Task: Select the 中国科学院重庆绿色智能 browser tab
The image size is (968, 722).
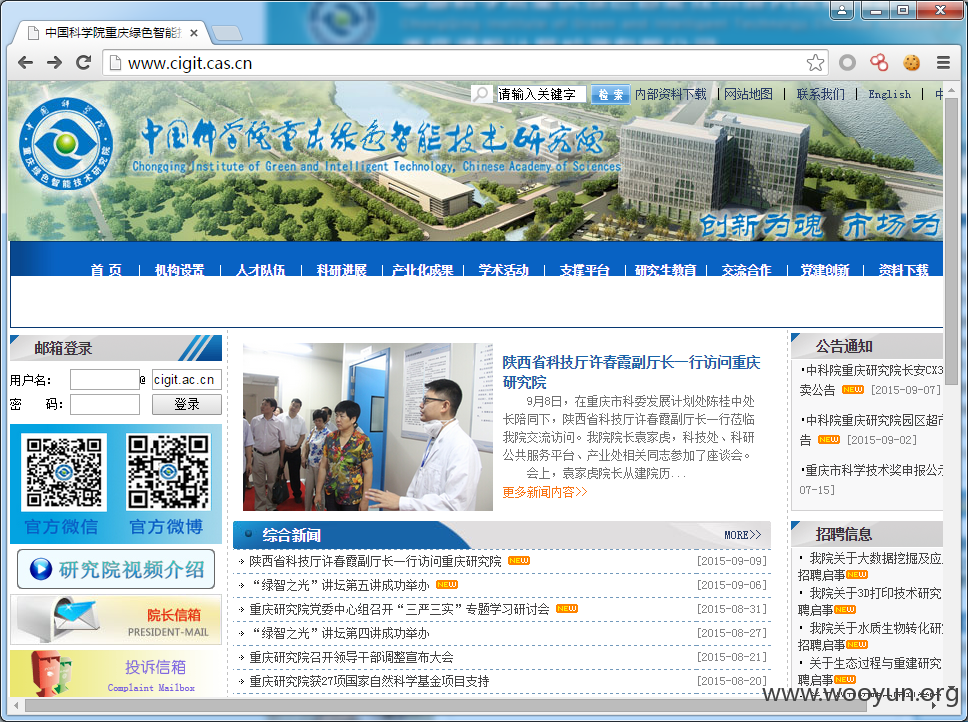Action: click(111, 33)
